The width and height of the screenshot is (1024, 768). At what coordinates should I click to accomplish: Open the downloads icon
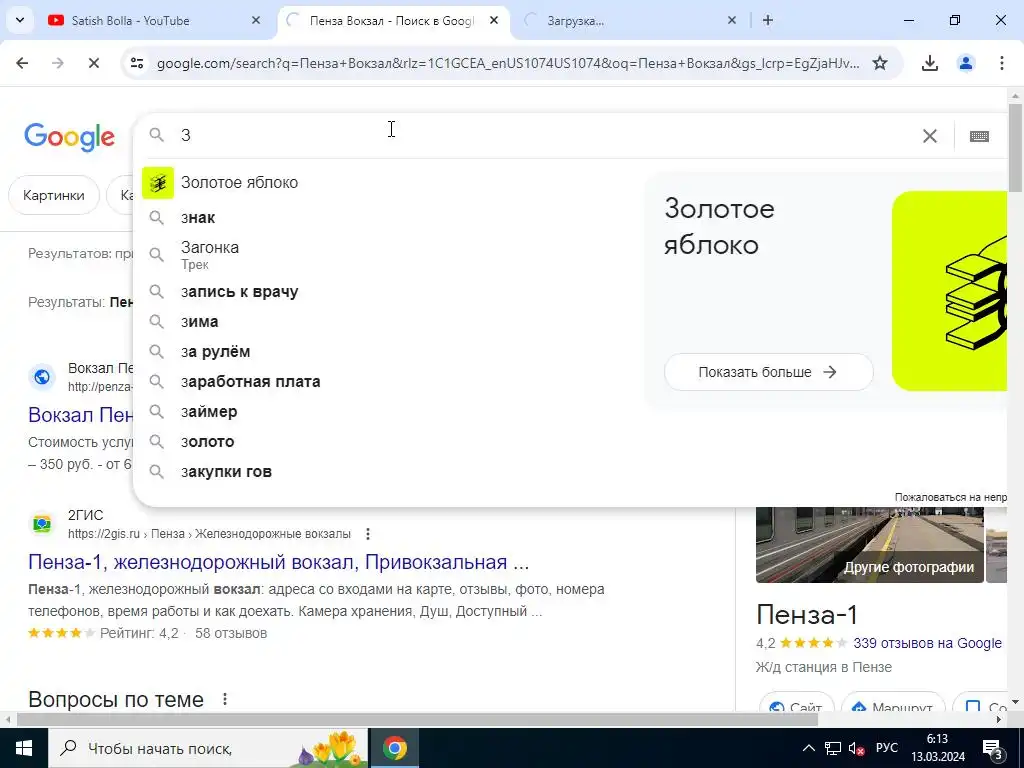point(930,63)
